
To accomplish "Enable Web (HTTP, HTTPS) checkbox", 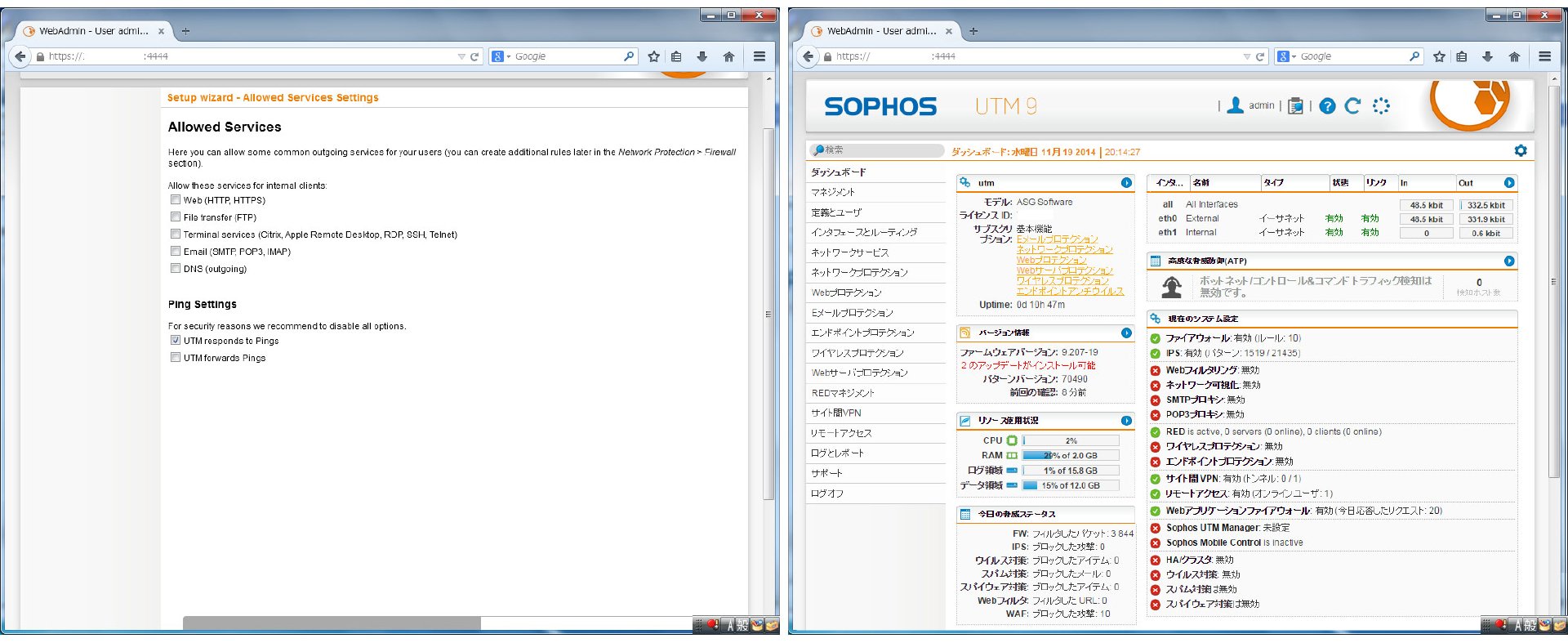I will pos(176,199).
